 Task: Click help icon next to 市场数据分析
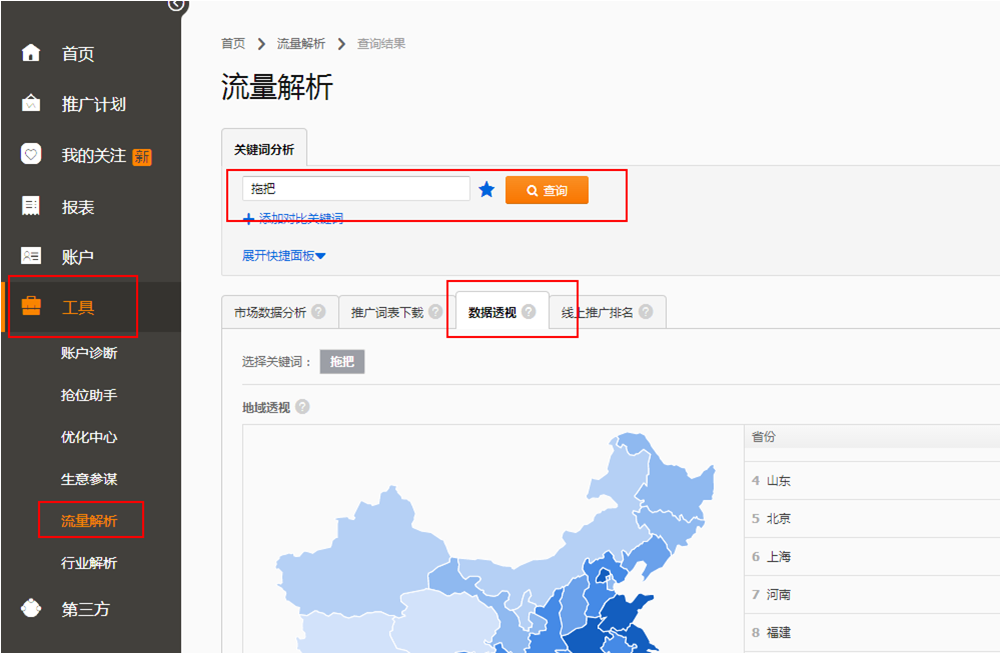coord(319,312)
